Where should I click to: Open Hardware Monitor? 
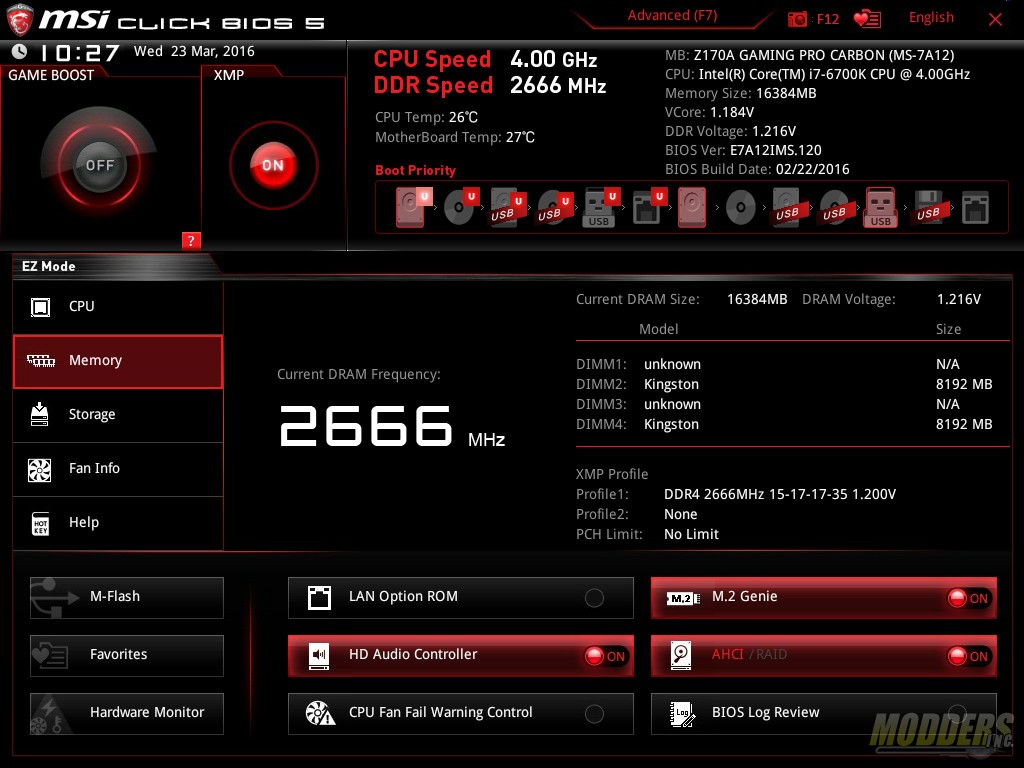[x=127, y=714]
